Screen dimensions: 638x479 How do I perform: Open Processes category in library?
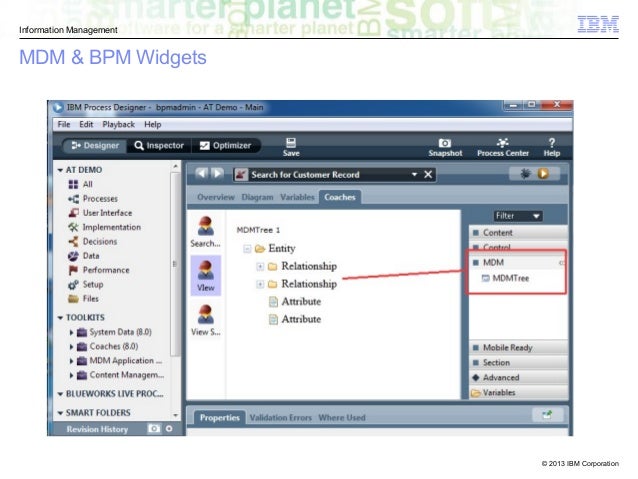(x=93, y=199)
